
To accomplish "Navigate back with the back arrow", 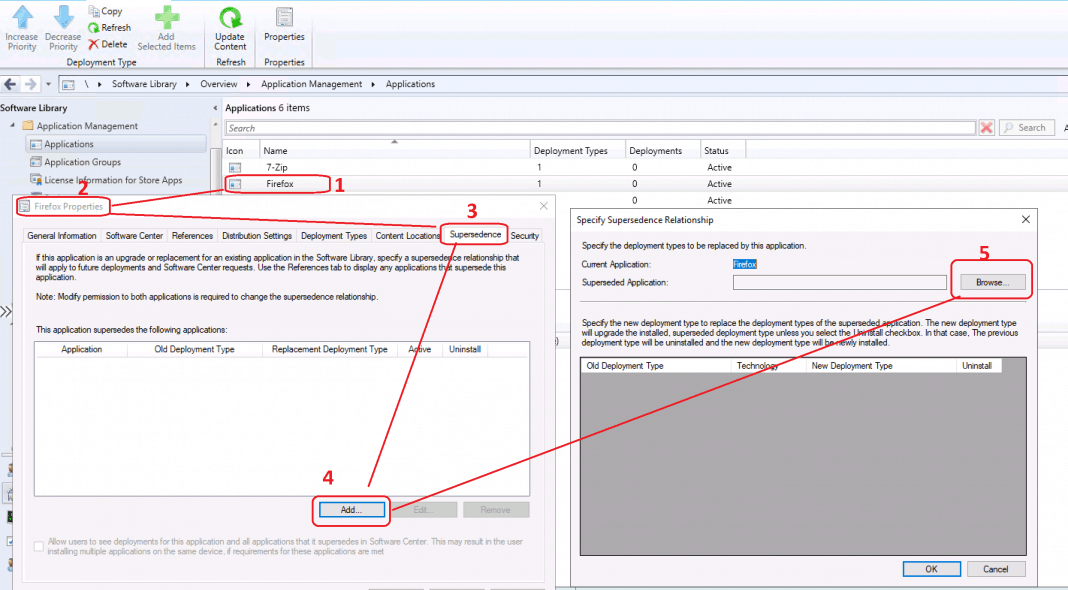I will (10, 84).
